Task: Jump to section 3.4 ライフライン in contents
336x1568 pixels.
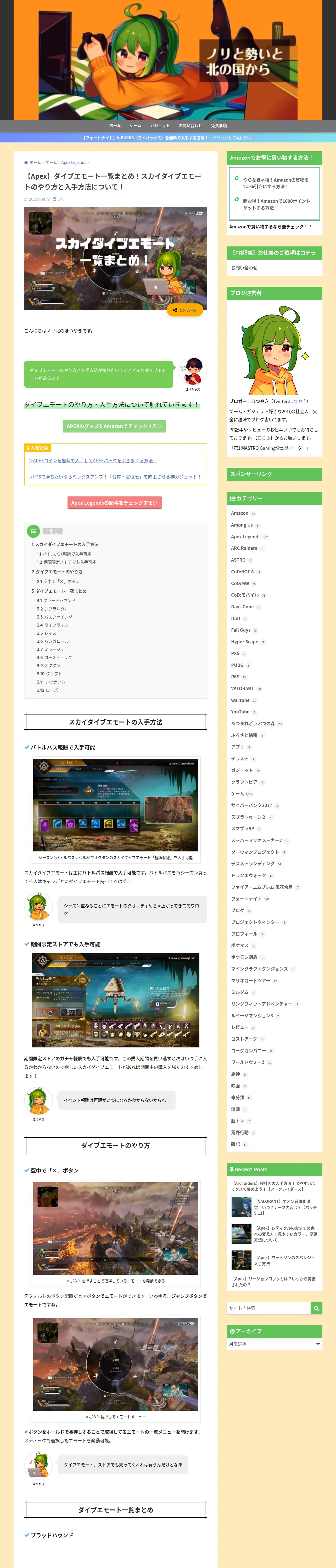Action: pyautogui.click(x=52, y=625)
